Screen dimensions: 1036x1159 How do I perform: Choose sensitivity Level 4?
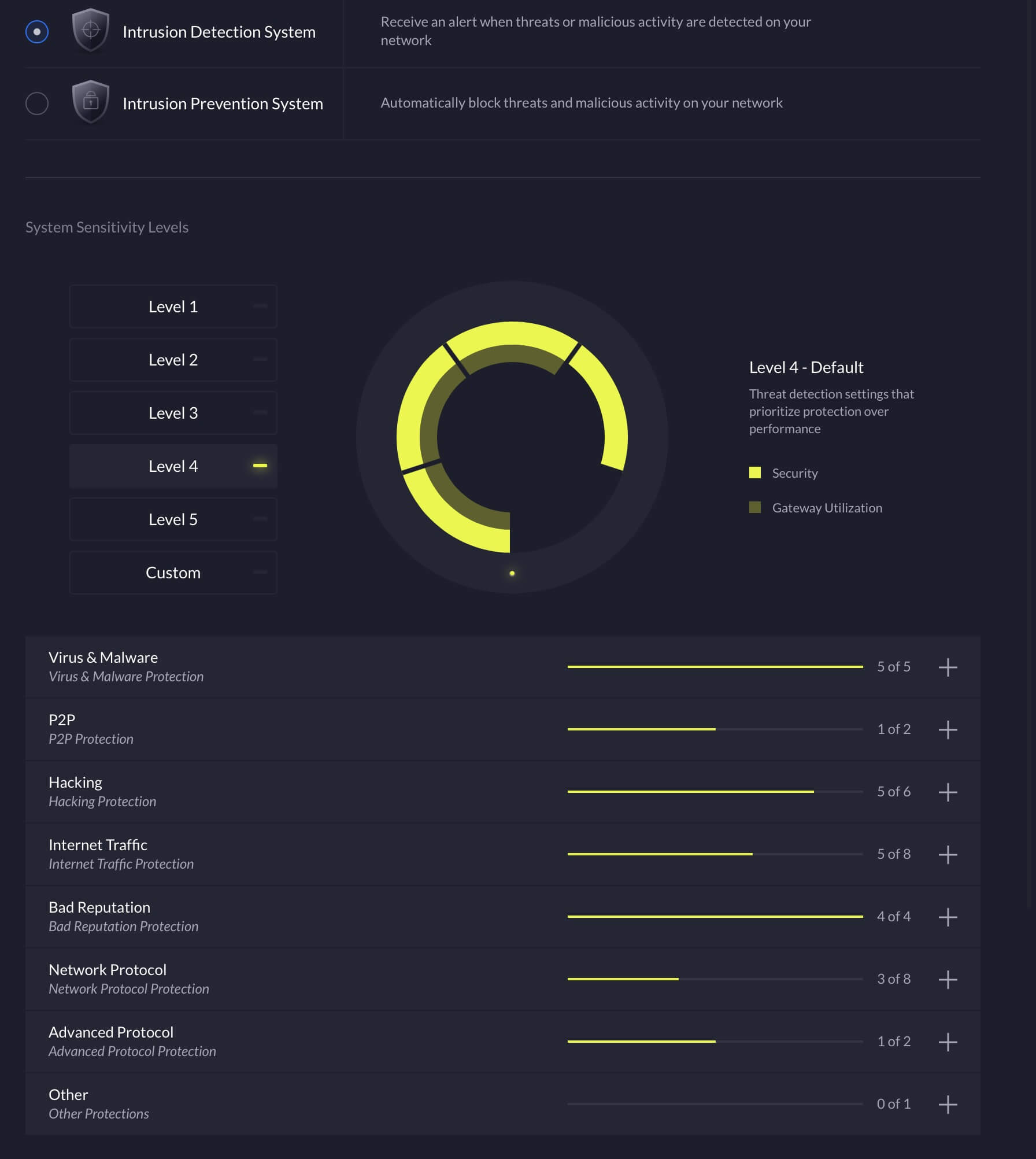173,466
